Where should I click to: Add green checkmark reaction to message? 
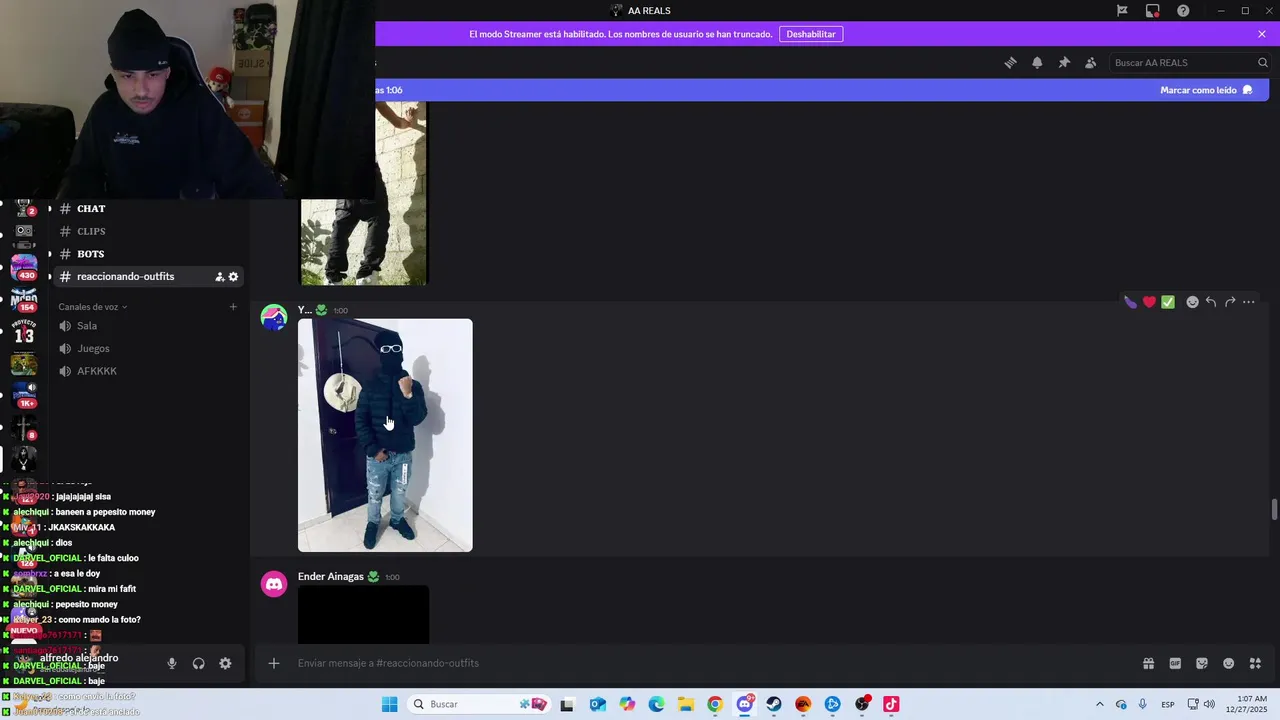[1168, 302]
